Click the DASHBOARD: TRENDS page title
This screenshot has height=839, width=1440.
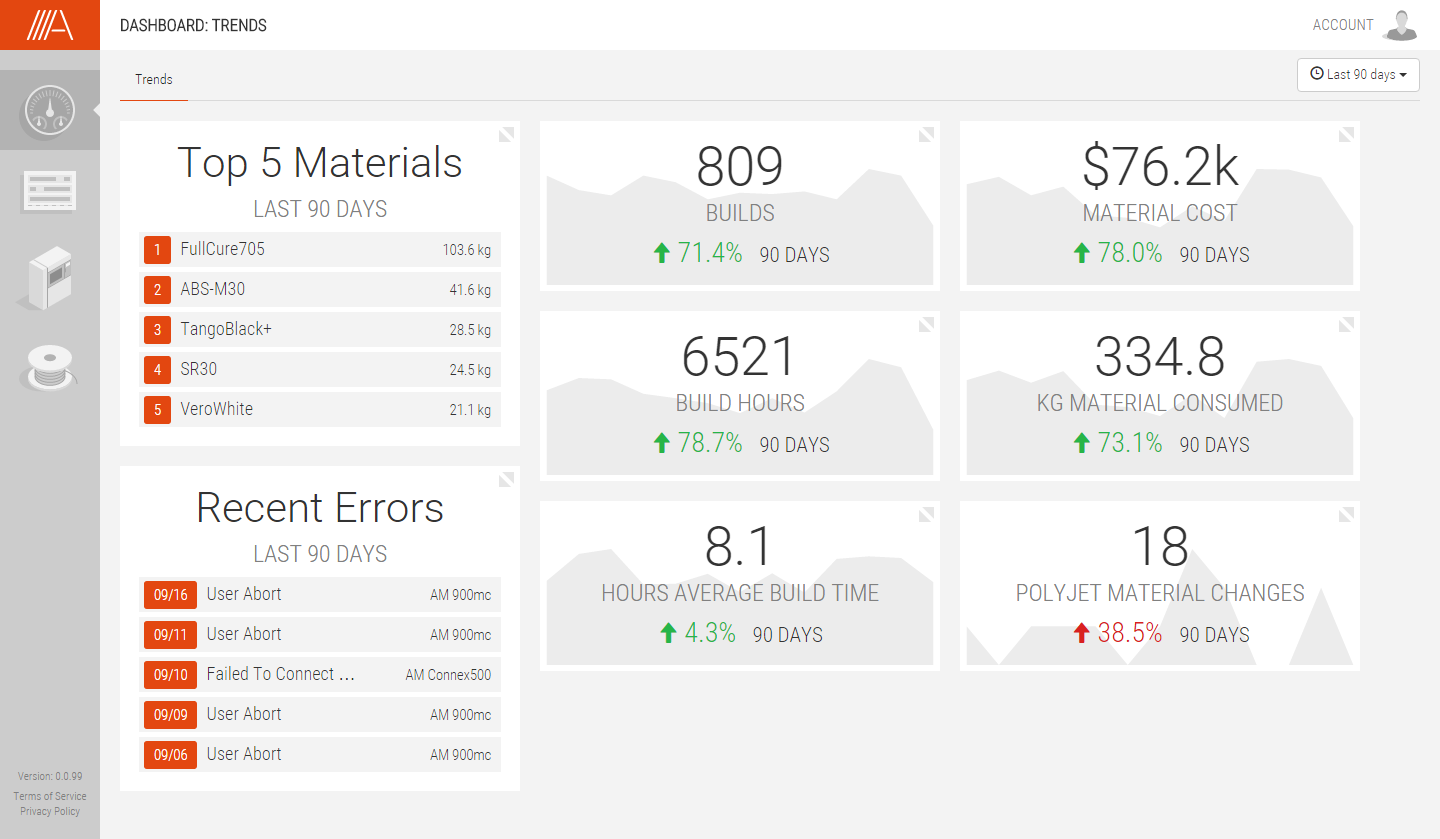(193, 25)
